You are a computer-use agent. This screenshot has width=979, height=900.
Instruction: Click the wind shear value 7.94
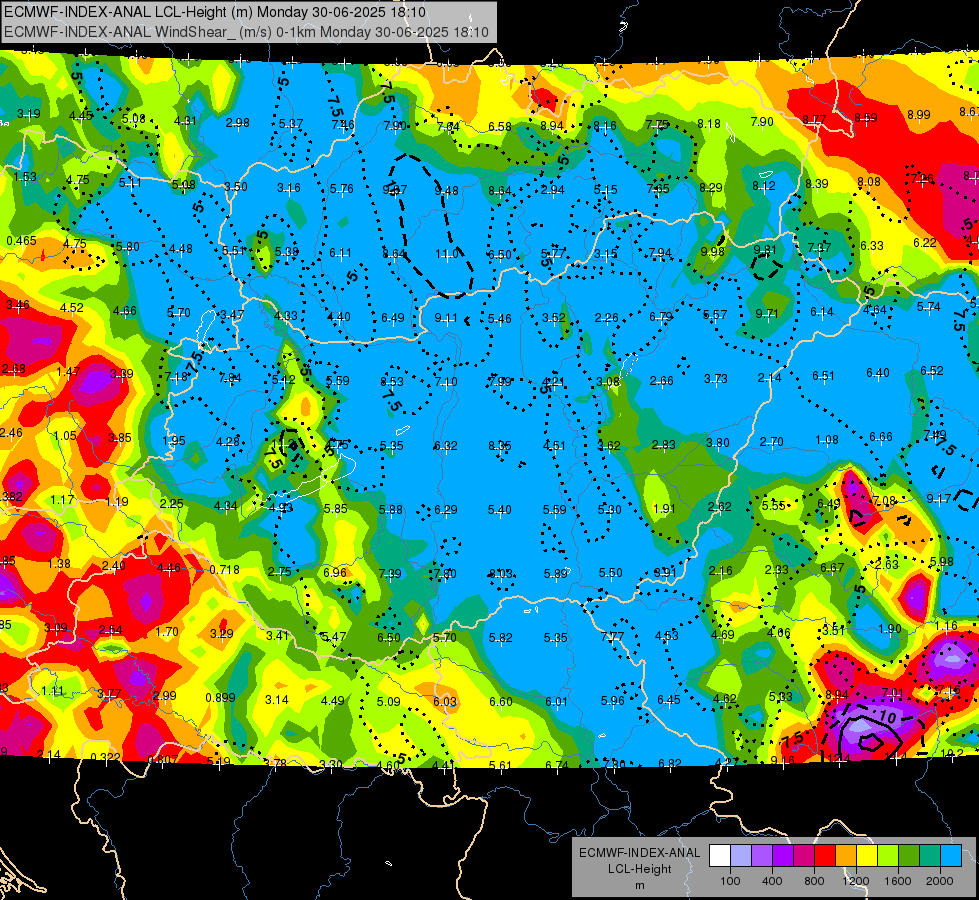click(660, 253)
